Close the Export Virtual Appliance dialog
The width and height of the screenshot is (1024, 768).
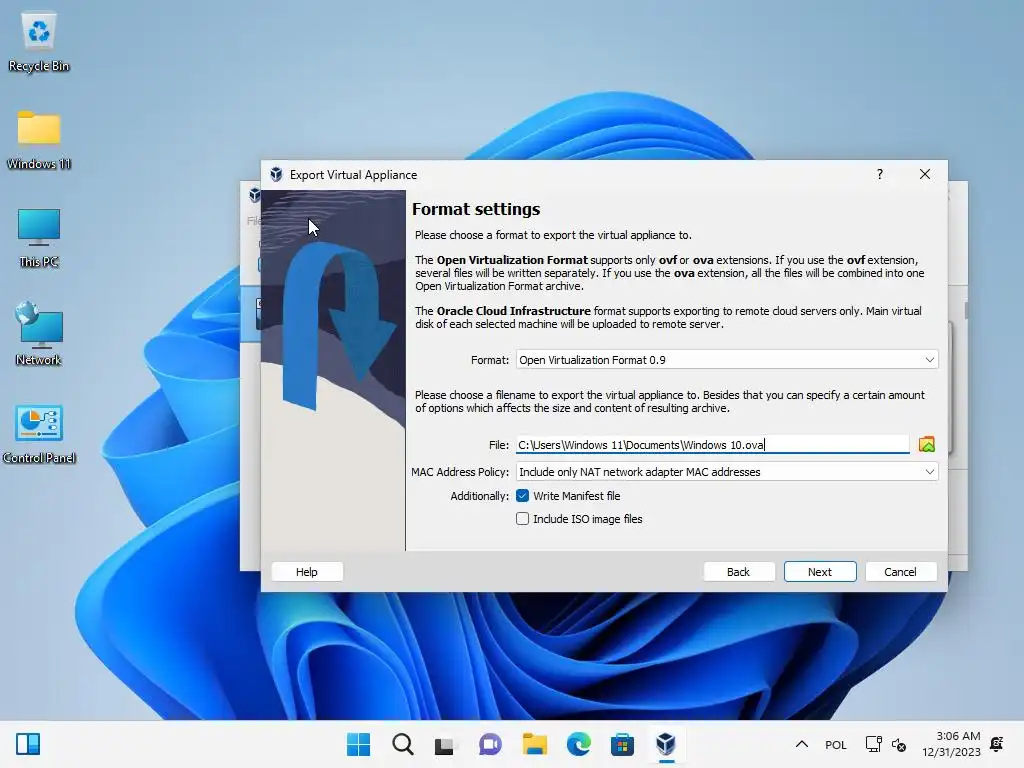pyautogui.click(x=925, y=174)
